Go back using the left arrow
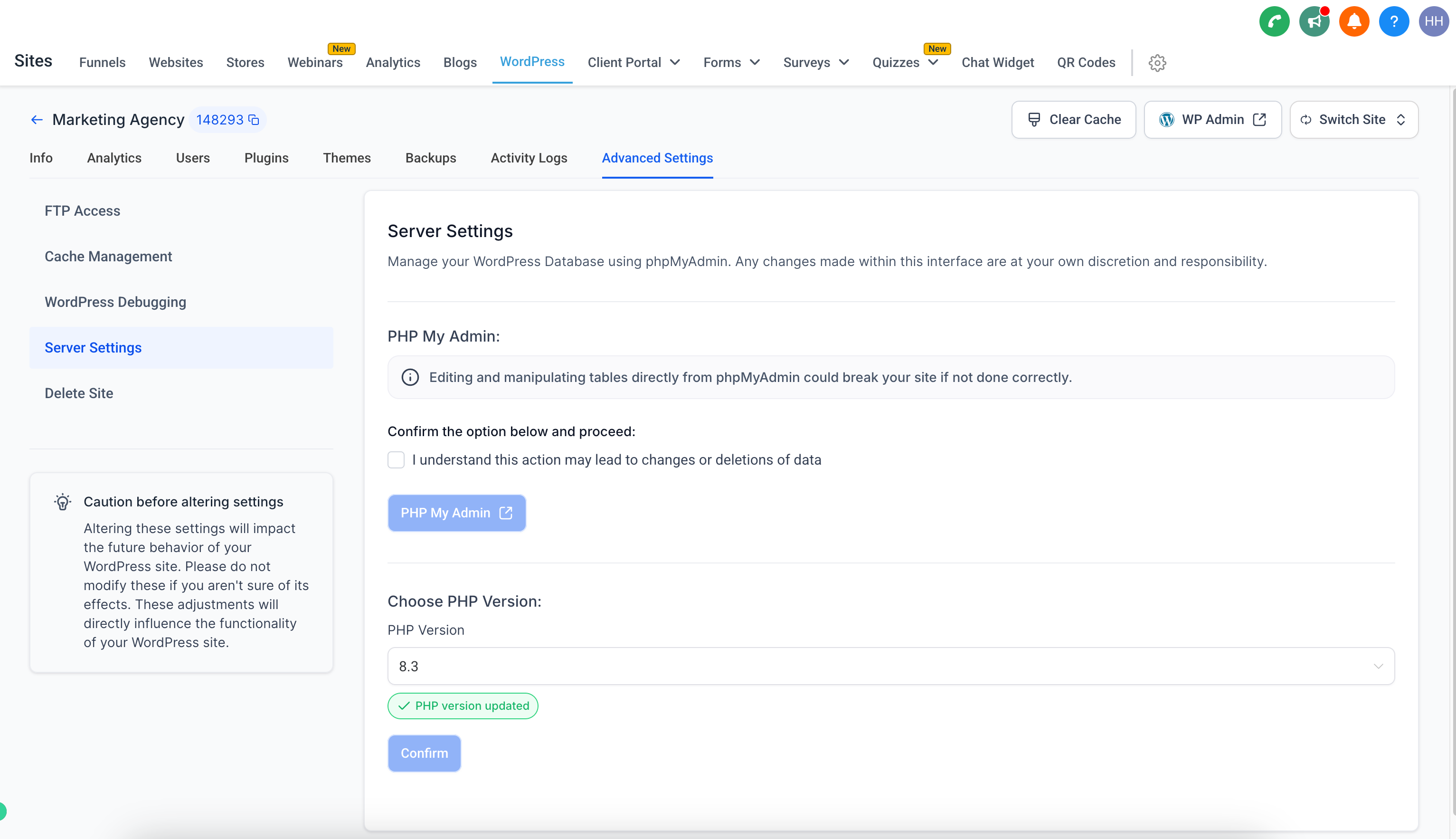The height and width of the screenshot is (839, 1456). click(37, 120)
